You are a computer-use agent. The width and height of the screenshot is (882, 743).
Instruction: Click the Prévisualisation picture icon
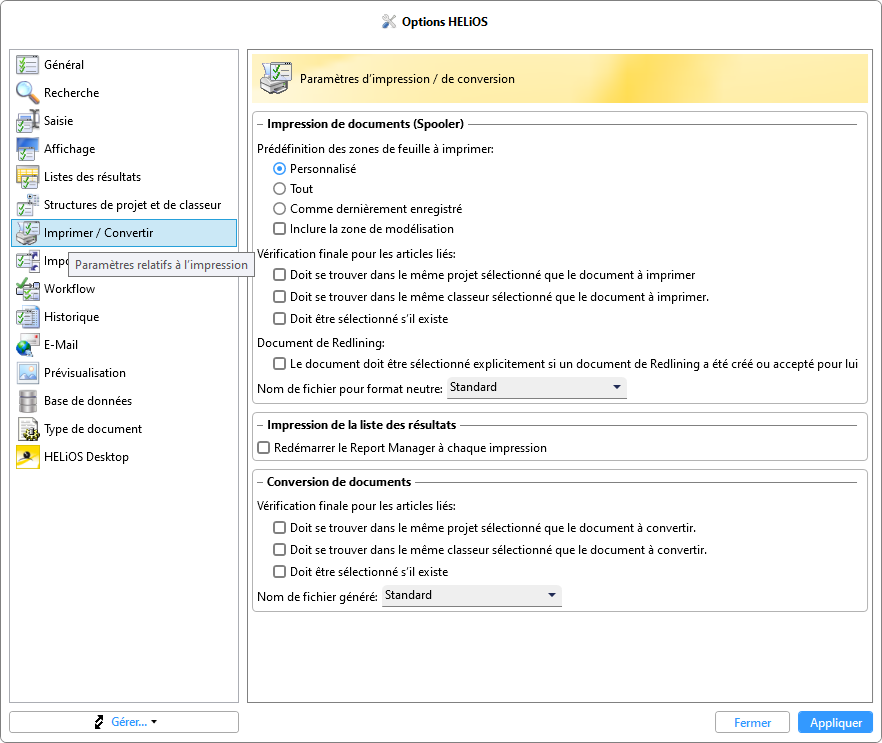coord(27,373)
